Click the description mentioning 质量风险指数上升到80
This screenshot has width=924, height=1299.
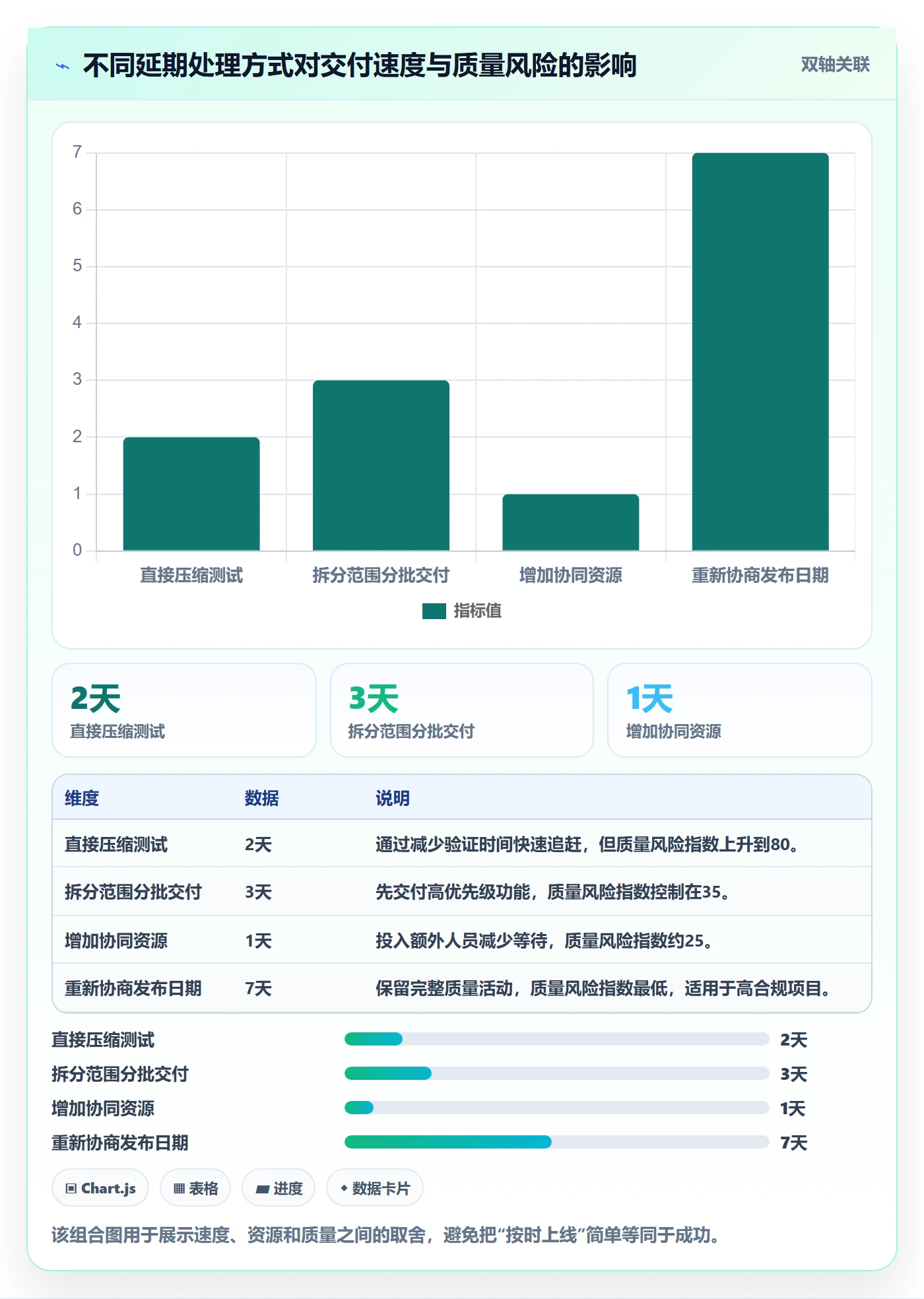587,845
